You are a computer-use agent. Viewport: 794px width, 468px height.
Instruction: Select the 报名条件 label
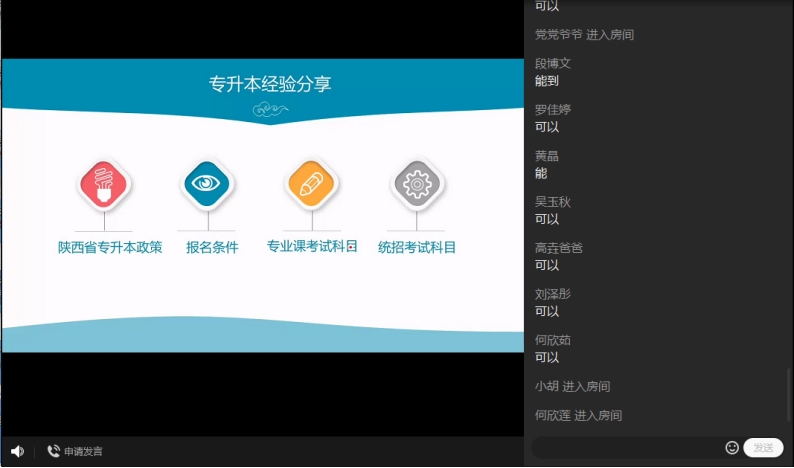click(212, 247)
